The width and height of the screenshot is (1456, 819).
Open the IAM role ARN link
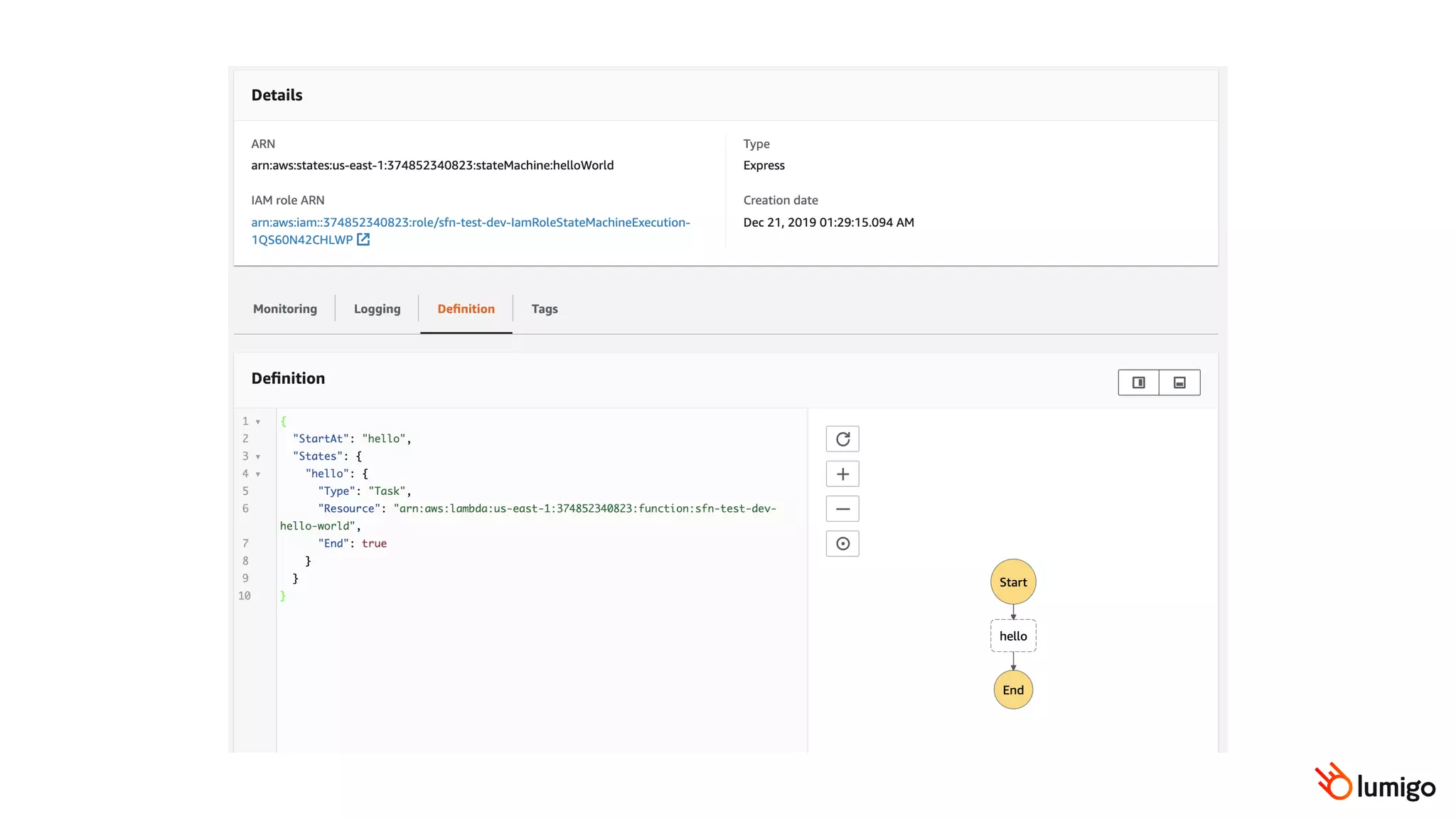pyautogui.click(x=470, y=223)
